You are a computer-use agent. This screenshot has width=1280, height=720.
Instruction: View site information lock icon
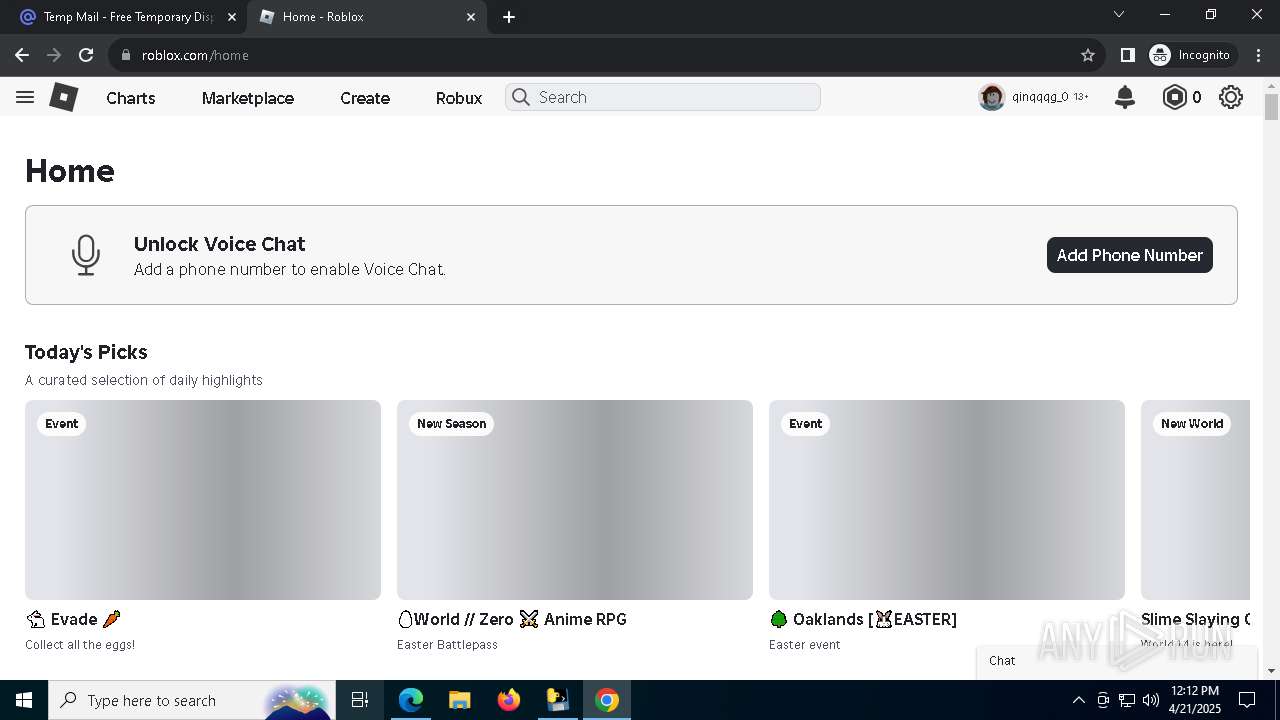pos(126,55)
